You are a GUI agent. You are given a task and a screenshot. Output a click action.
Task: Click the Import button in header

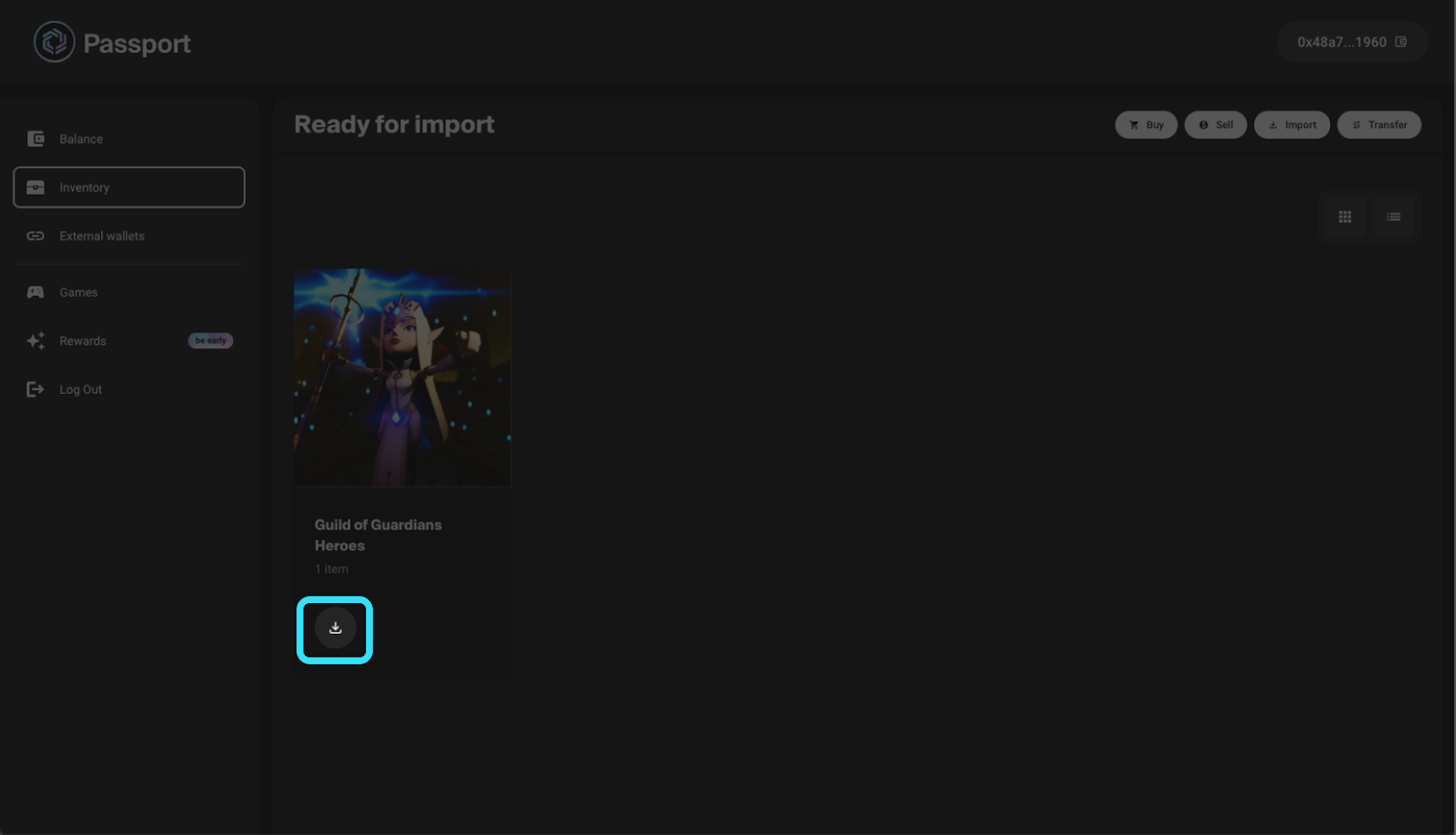1292,125
